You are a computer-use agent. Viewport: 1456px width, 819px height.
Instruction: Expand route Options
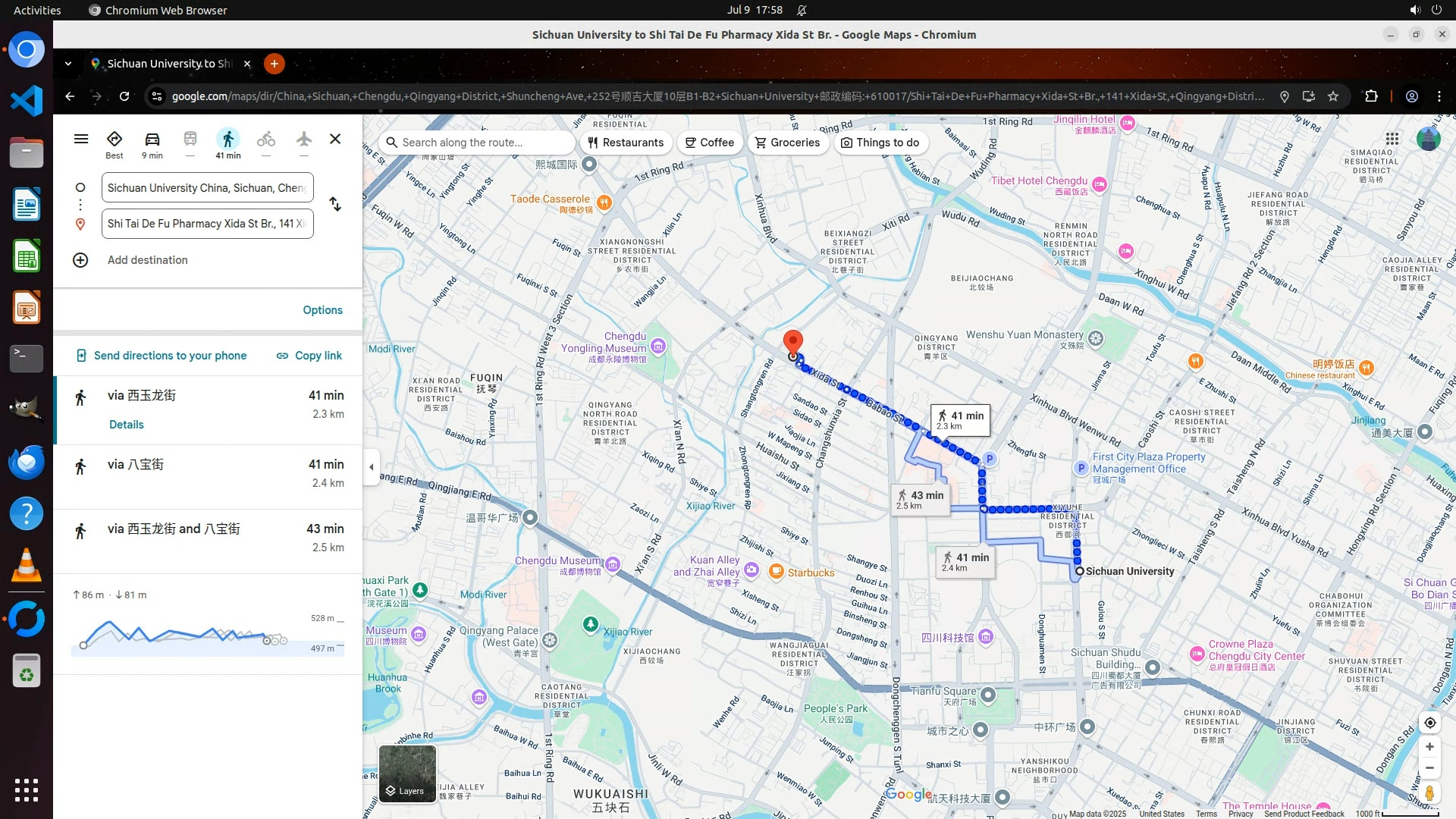coord(322,310)
